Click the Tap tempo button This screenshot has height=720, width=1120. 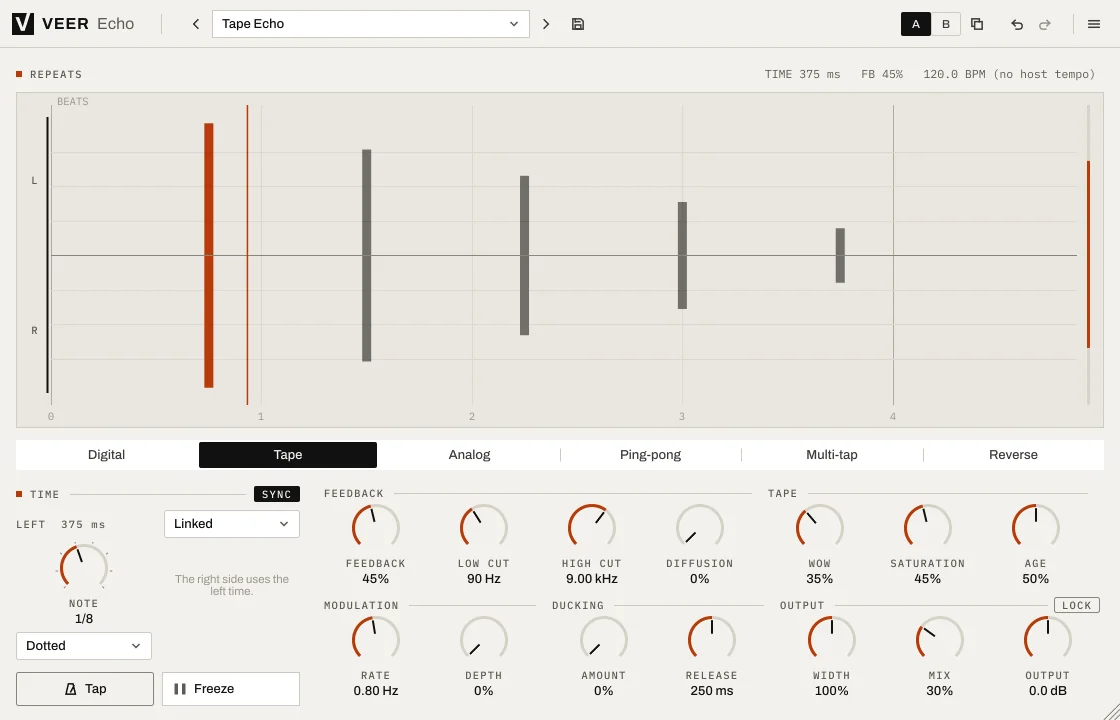point(85,689)
